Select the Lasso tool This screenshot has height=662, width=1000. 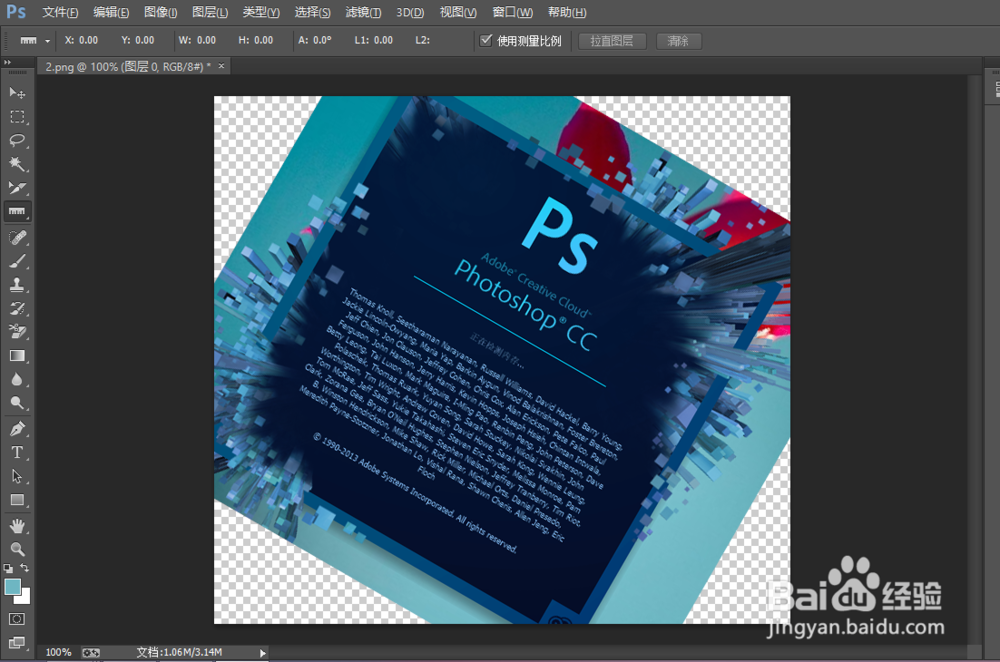[17, 140]
